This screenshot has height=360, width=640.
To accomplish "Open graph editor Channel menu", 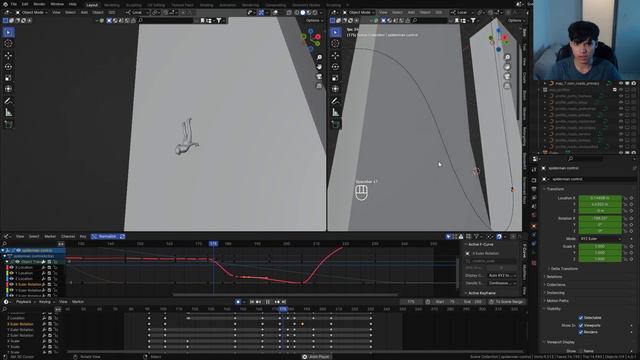I will [x=68, y=237].
